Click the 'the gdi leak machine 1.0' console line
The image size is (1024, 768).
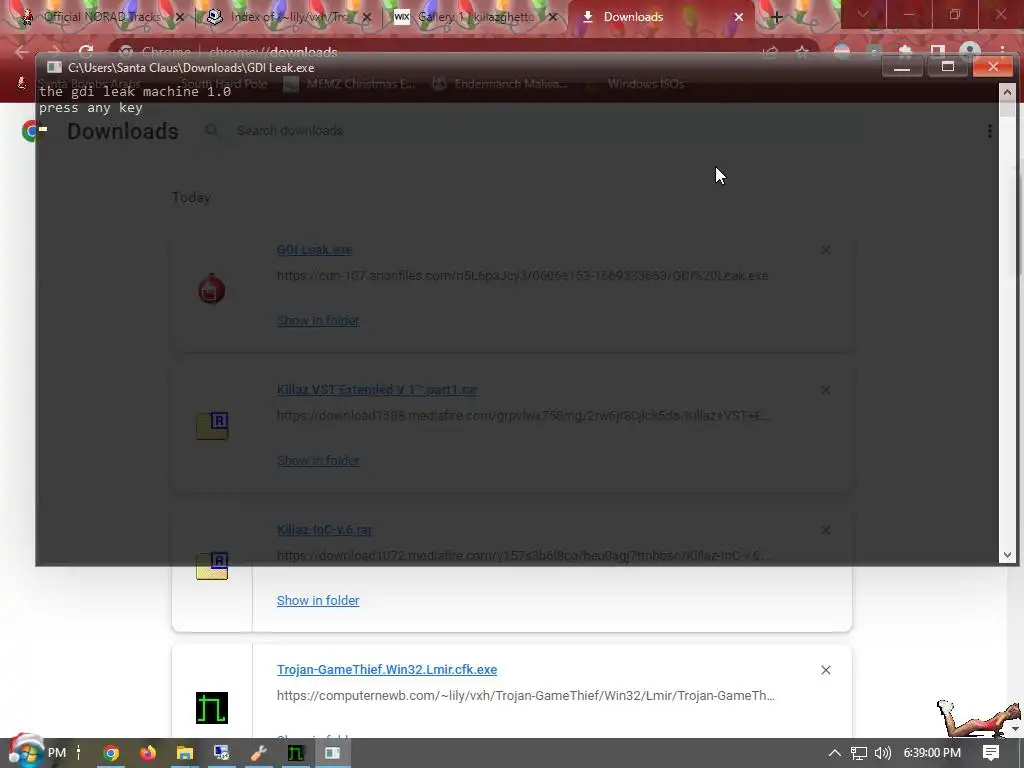pos(135,91)
